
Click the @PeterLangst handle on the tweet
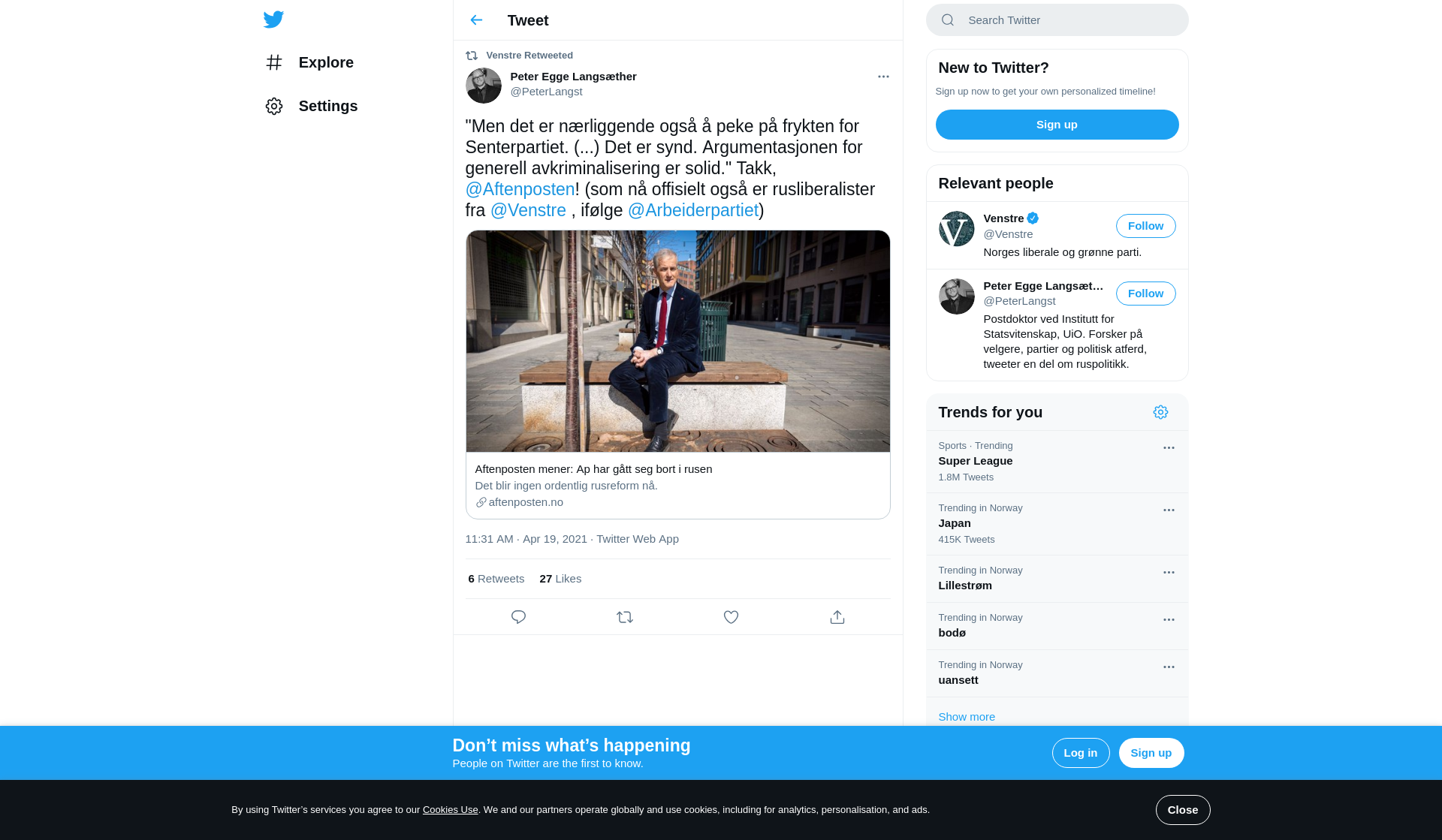[546, 92]
